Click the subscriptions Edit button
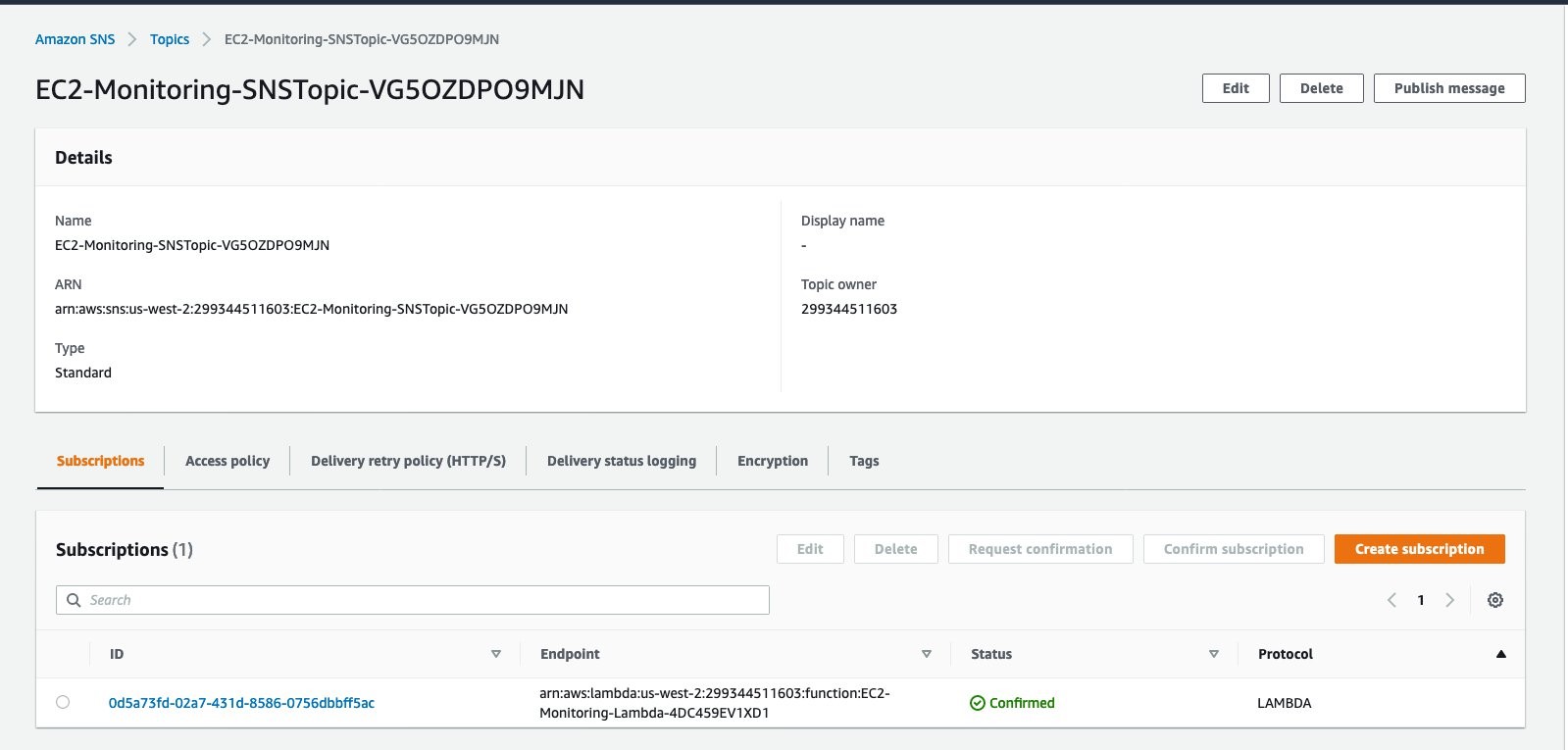Image resolution: width=1568 pixels, height=750 pixels. pyautogui.click(x=810, y=549)
